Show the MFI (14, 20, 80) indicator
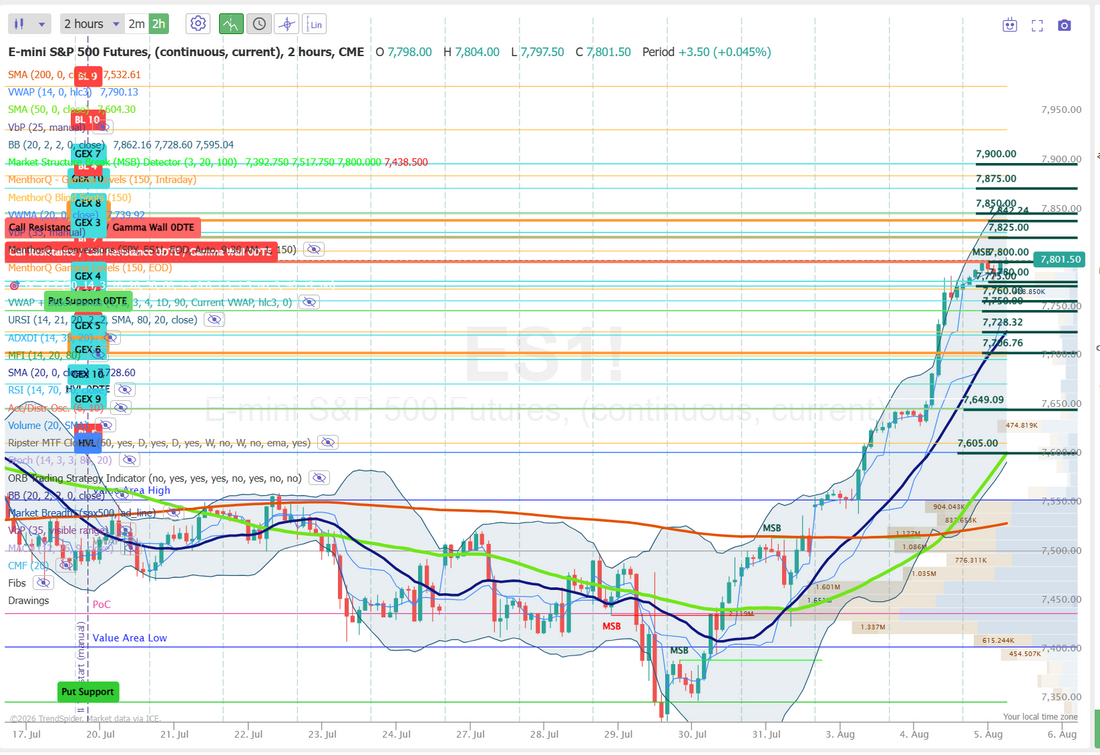1100x755 pixels. pyautogui.click(x=98, y=355)
